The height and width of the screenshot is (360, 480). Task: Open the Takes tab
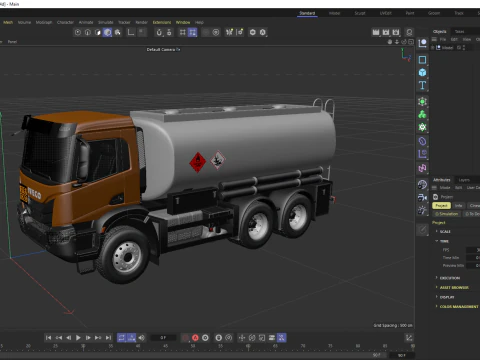pyautogui.click(x=460, y=31)
